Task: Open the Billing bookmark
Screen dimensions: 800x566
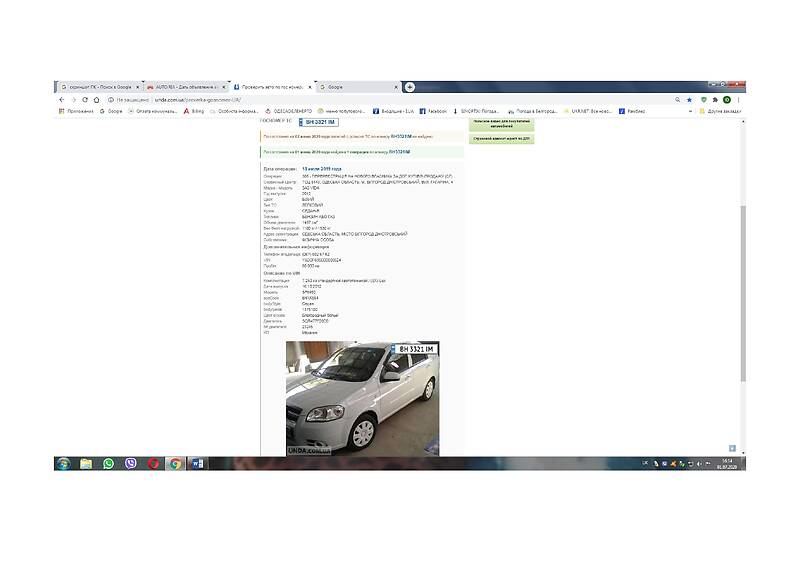Action: point(194,111)
